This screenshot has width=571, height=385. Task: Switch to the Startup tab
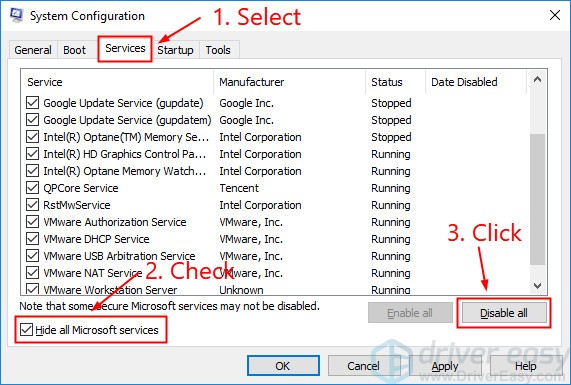[x=175, y=50]
